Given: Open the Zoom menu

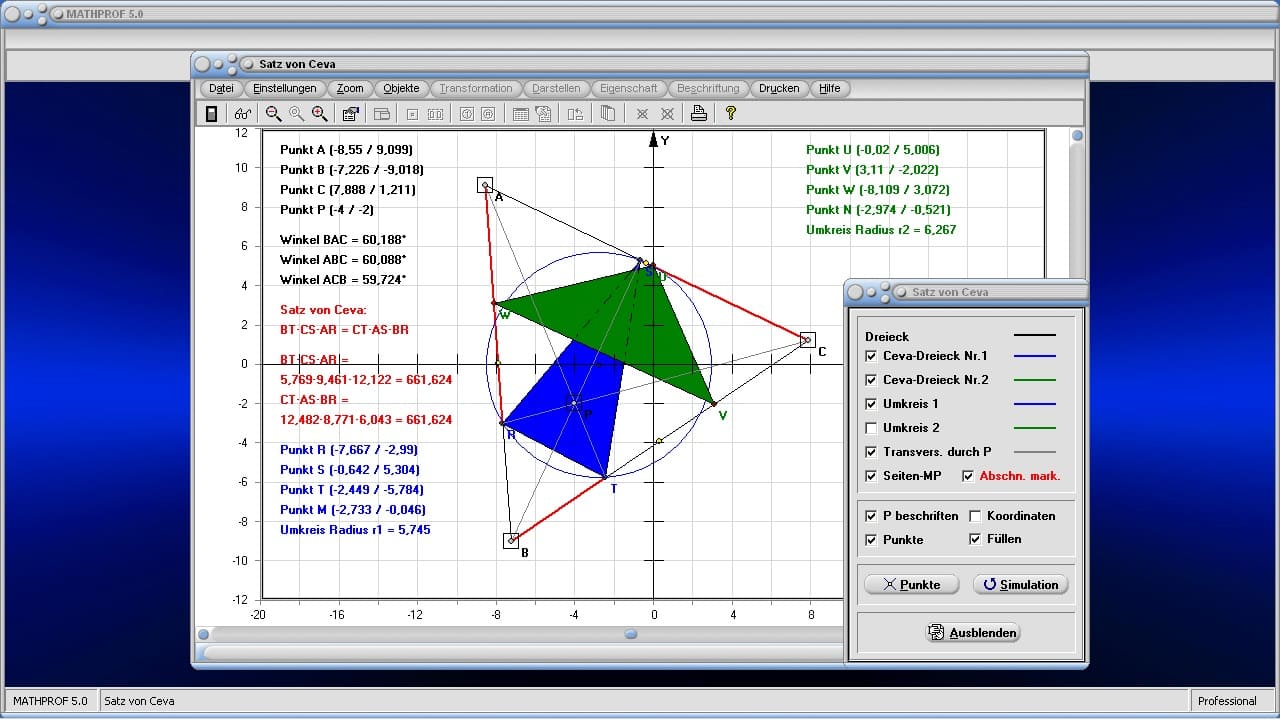Looking at the screenshot, I should coord(350,88).
